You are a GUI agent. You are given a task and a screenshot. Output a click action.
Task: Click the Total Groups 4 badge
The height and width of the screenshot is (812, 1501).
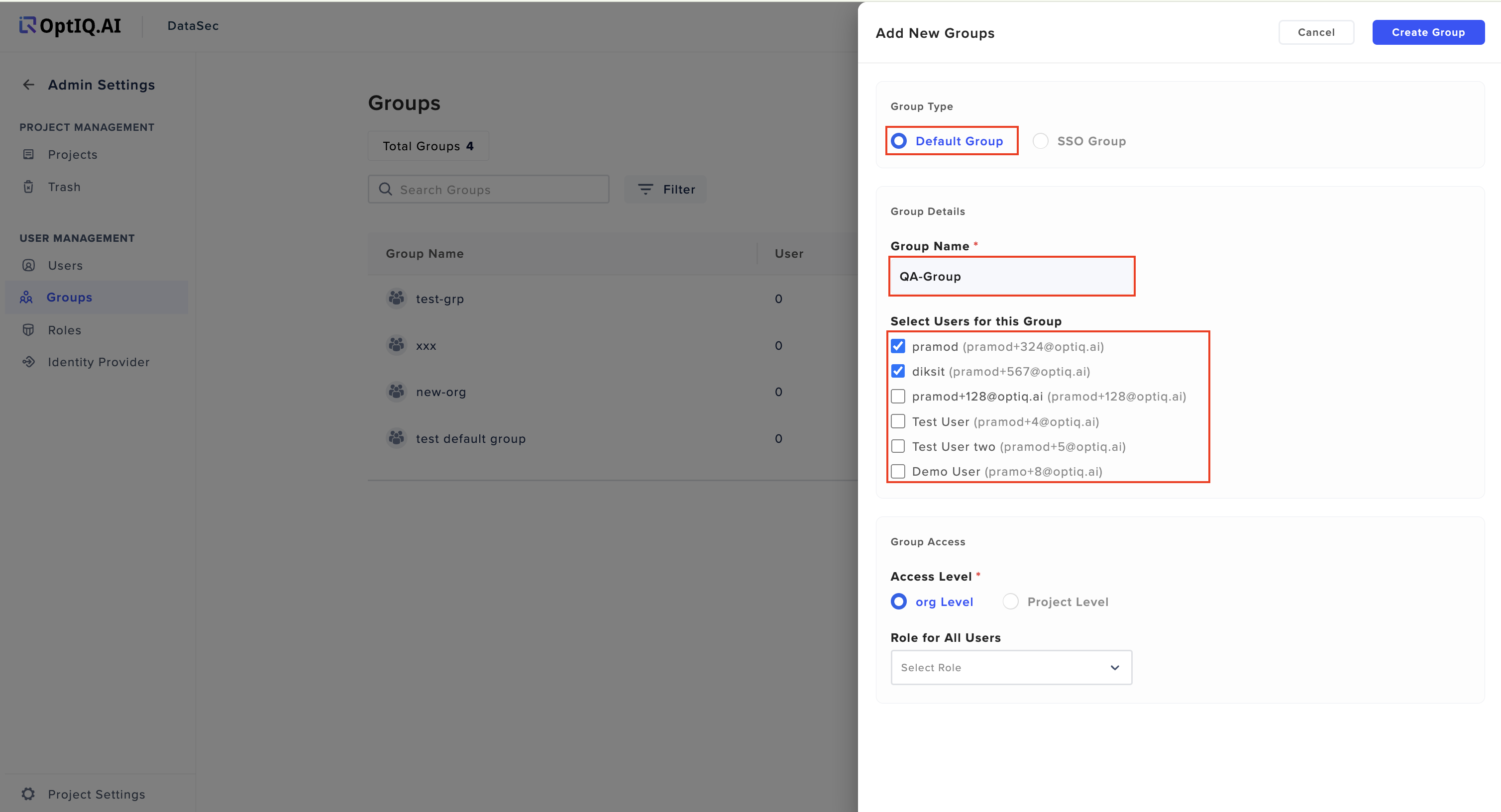click(429, 146)
